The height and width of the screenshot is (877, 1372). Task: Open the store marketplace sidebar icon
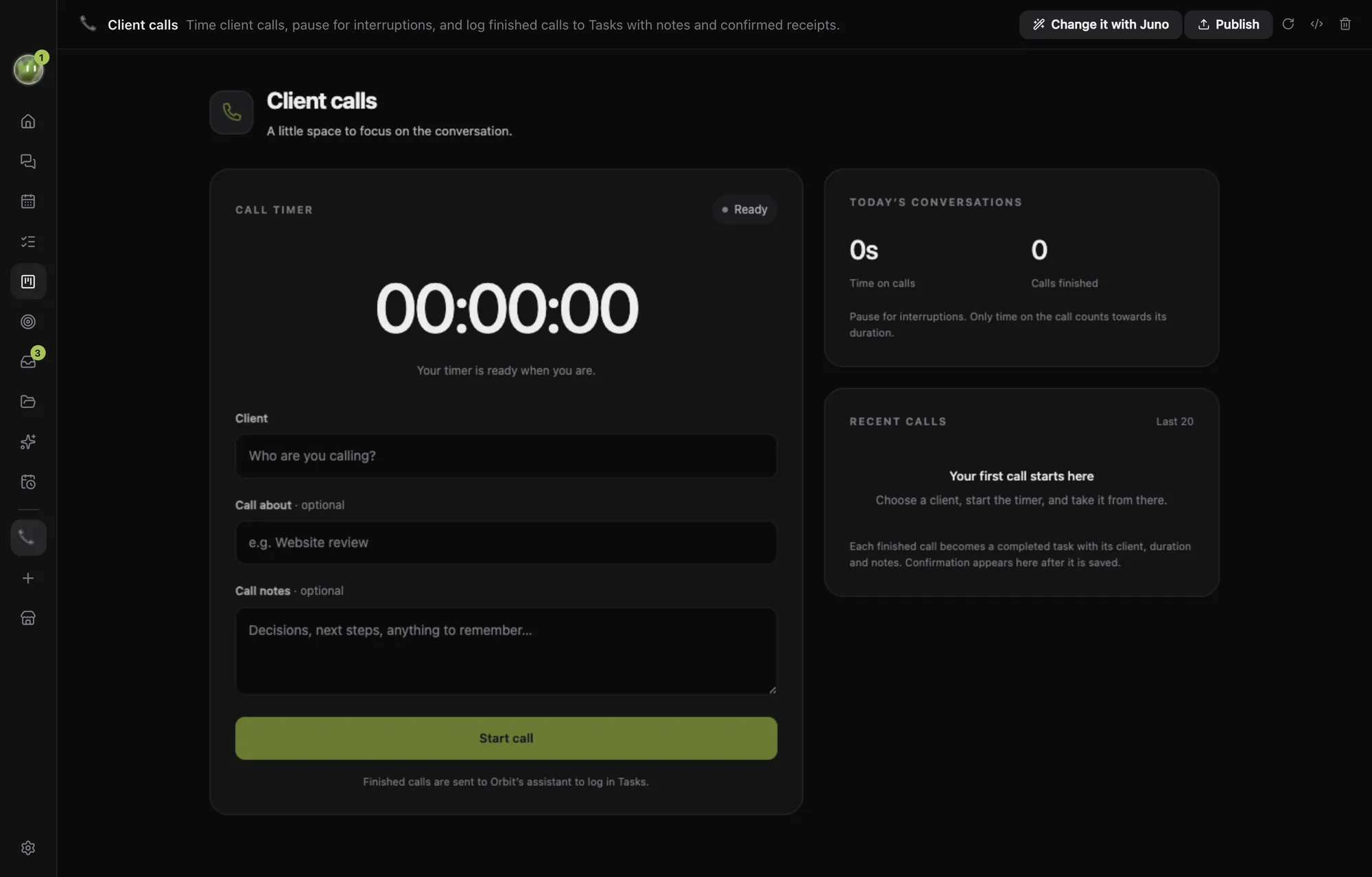[x=28, y=618]
